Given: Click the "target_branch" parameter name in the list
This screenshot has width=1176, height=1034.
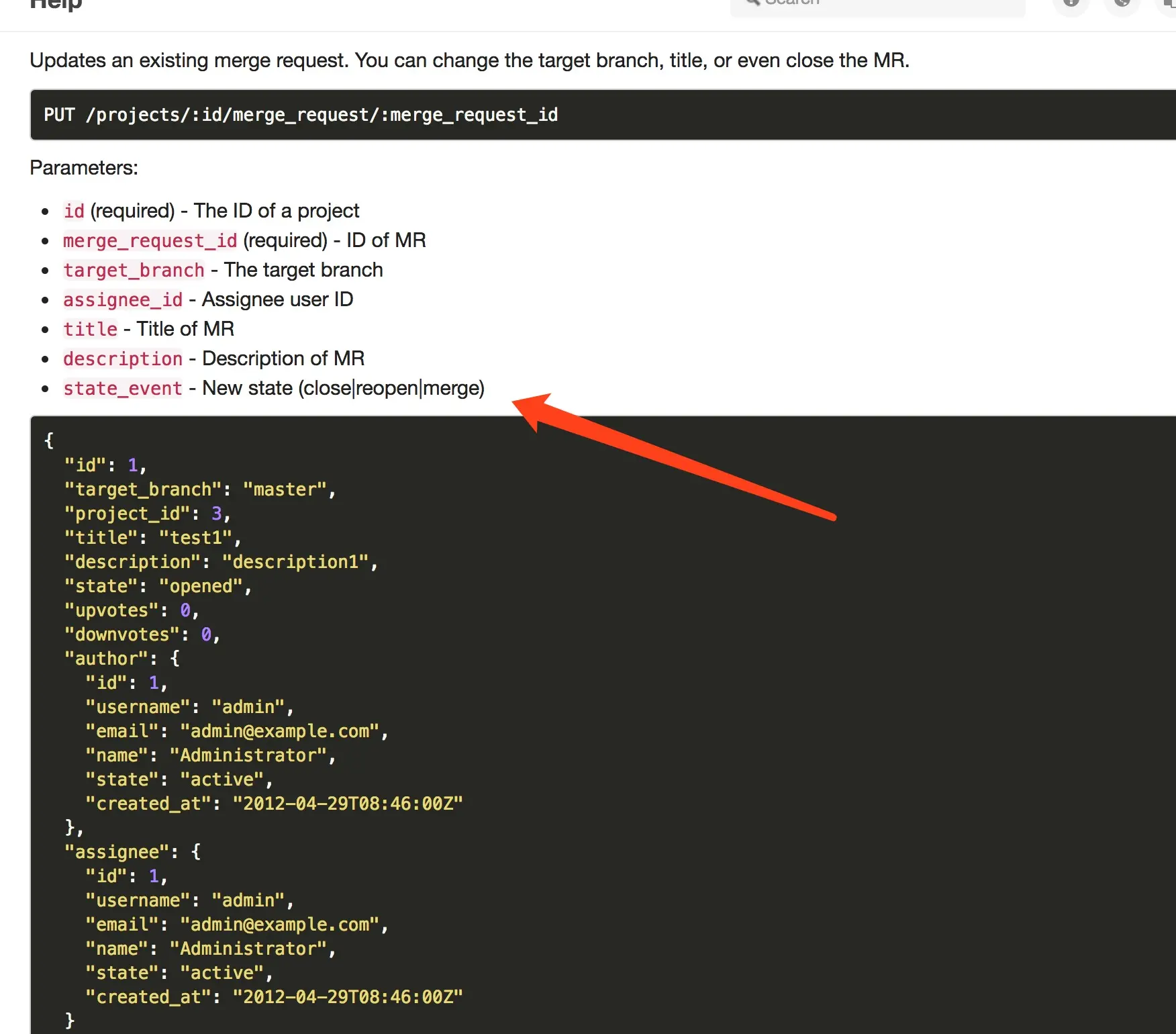Looking at the screenshot, I should pyautogui.click(x=134, y=270).
